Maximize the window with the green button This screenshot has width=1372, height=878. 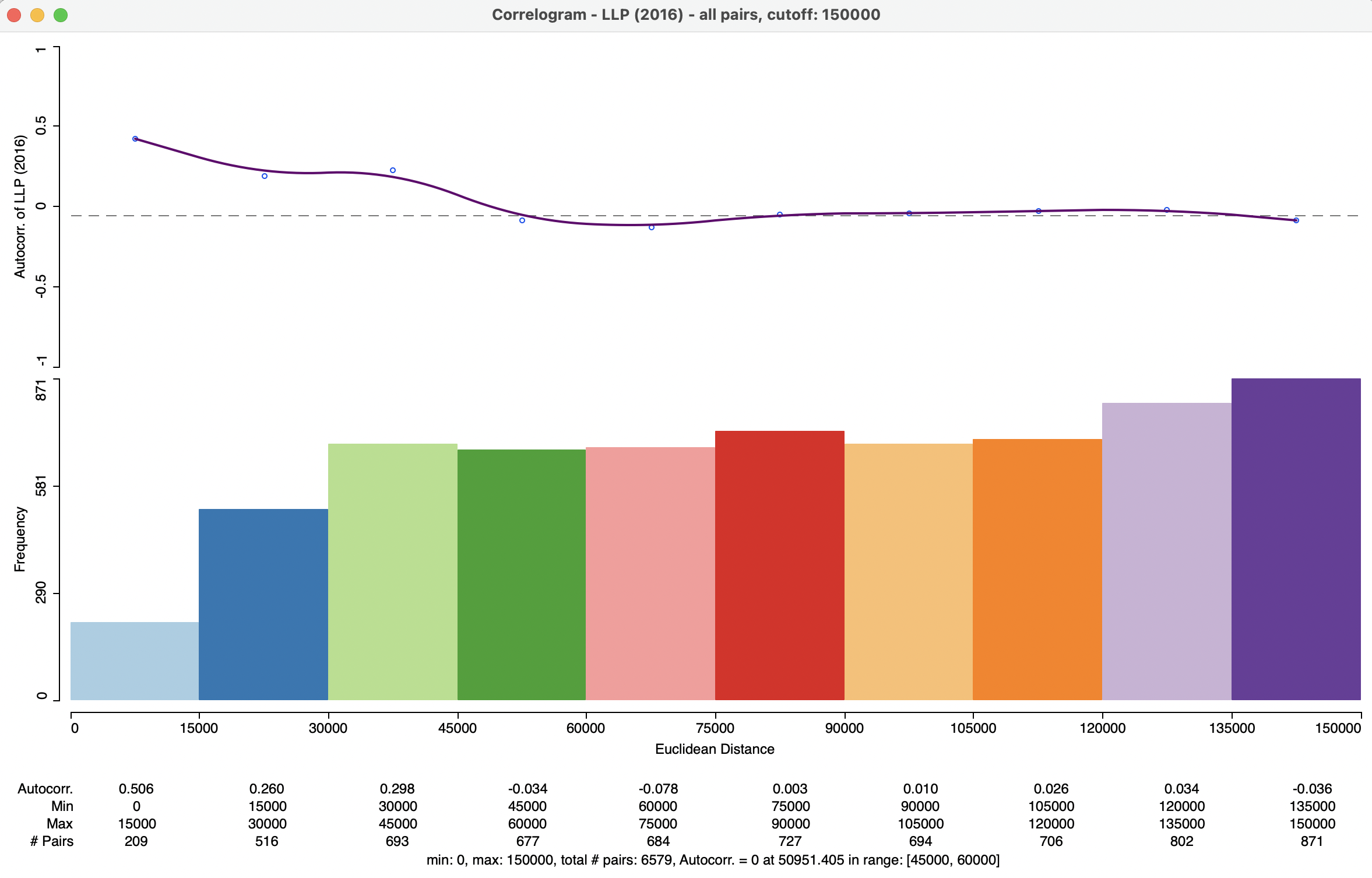pyautogui.click(x=61, y=15)
